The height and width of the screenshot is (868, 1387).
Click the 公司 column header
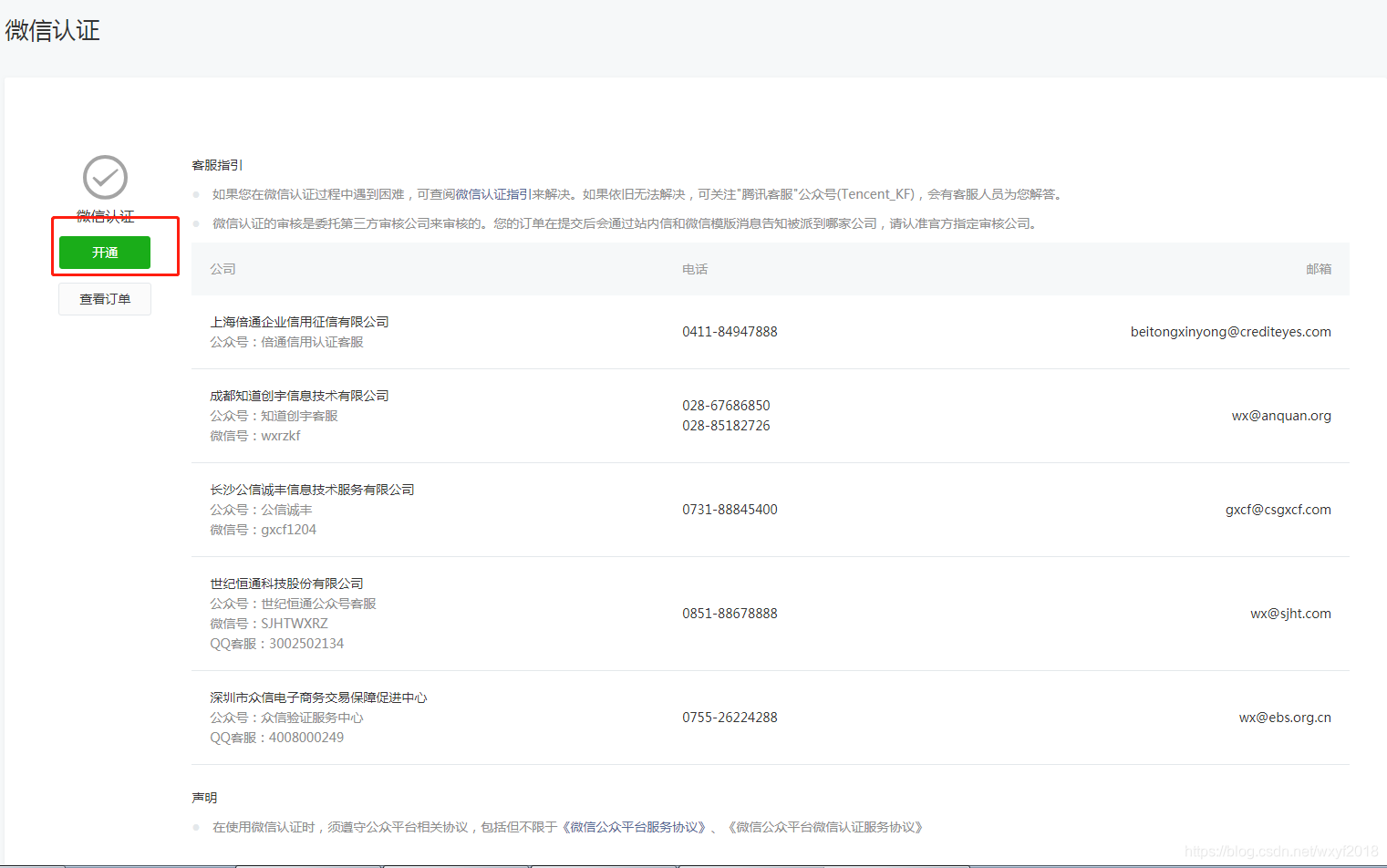pyautogui.click(x=223, y=269)
